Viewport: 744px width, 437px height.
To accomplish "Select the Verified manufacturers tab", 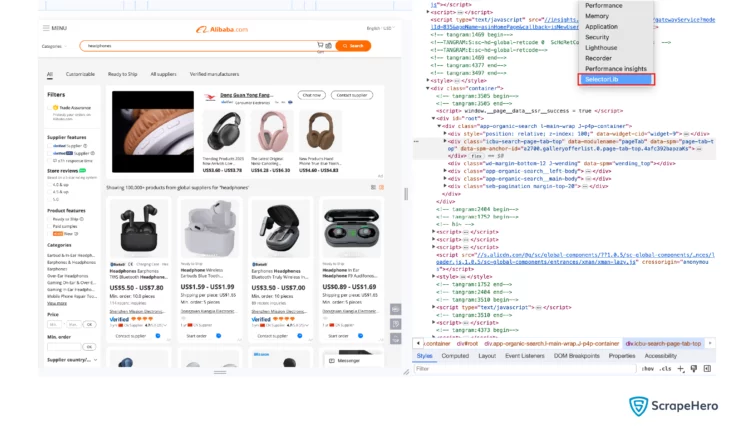I will [214, 74].
